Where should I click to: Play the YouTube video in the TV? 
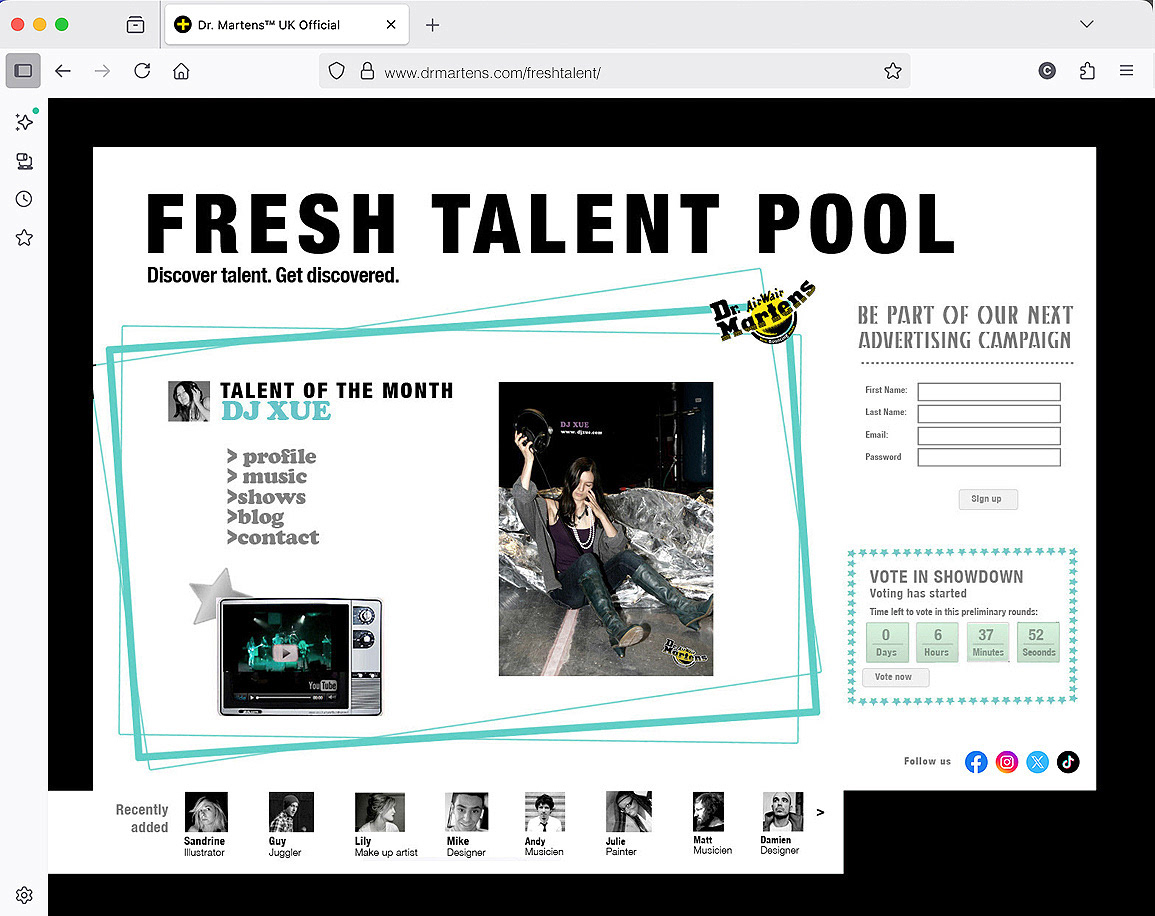pyautogui.click(x=285, y=653)
